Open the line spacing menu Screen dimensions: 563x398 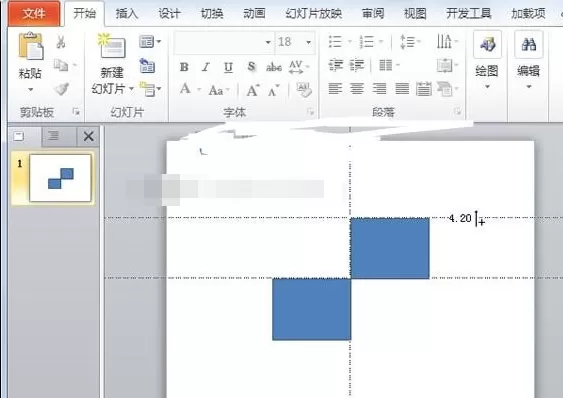coord(410,42)
